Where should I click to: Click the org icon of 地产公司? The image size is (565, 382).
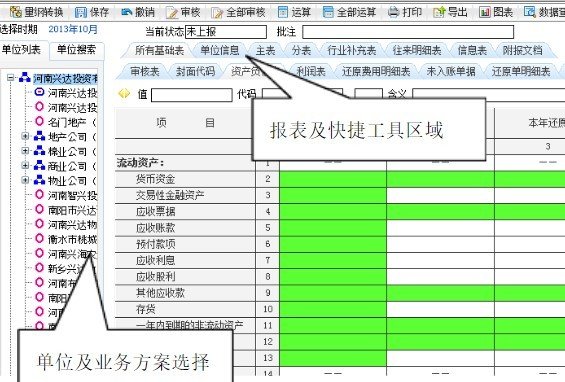(x=39, y=136)
